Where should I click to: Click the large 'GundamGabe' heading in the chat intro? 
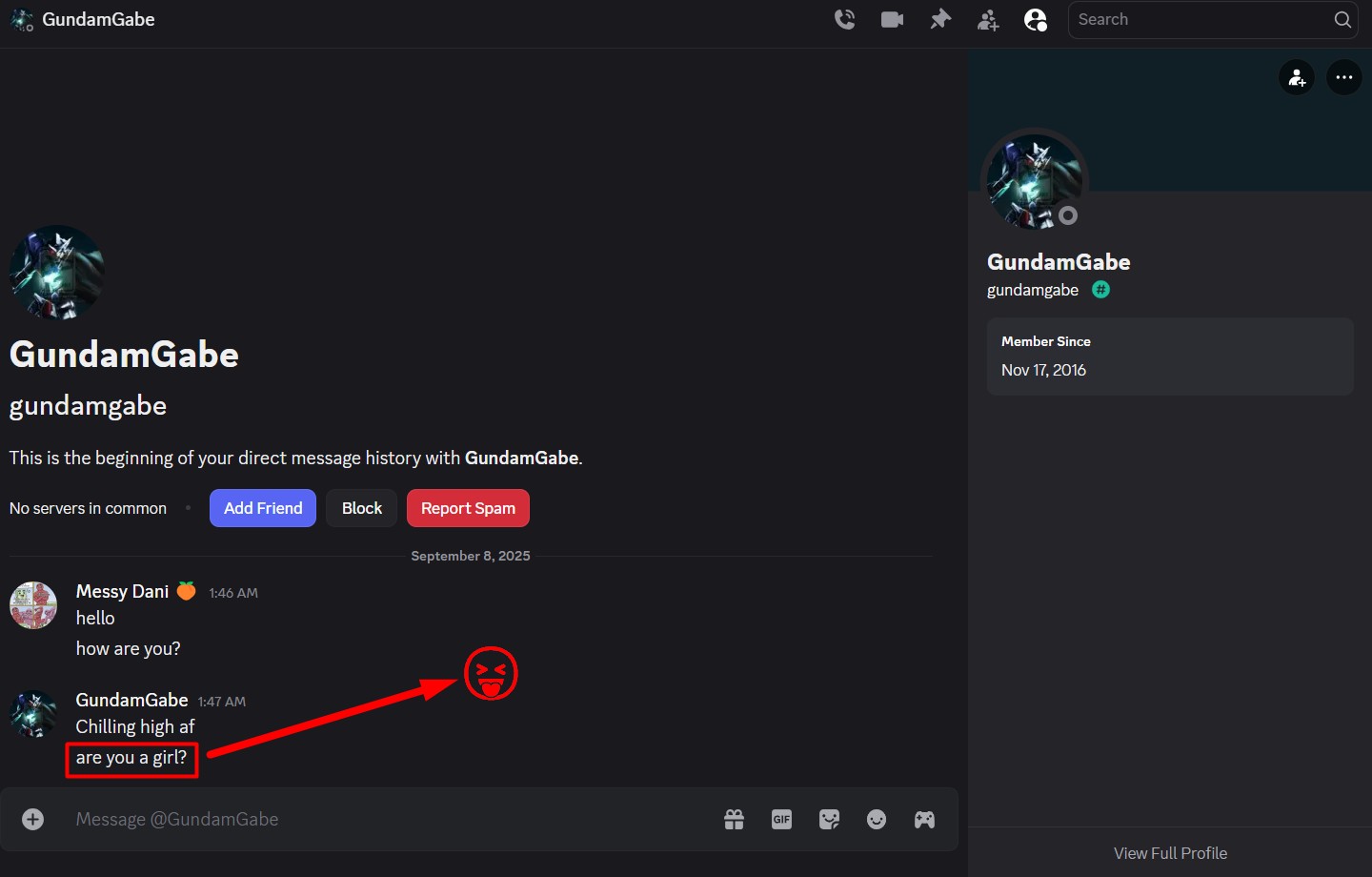(124, 355)
